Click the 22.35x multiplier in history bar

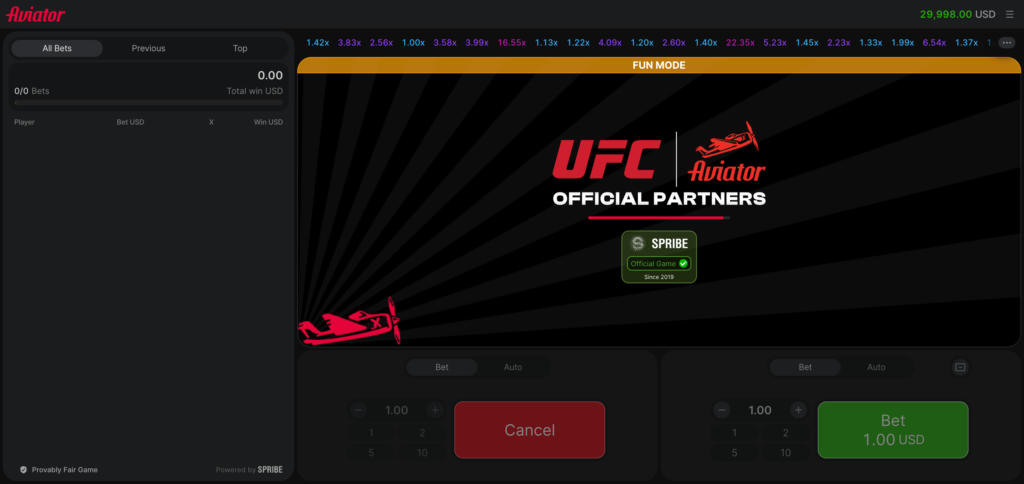[741, 43]
